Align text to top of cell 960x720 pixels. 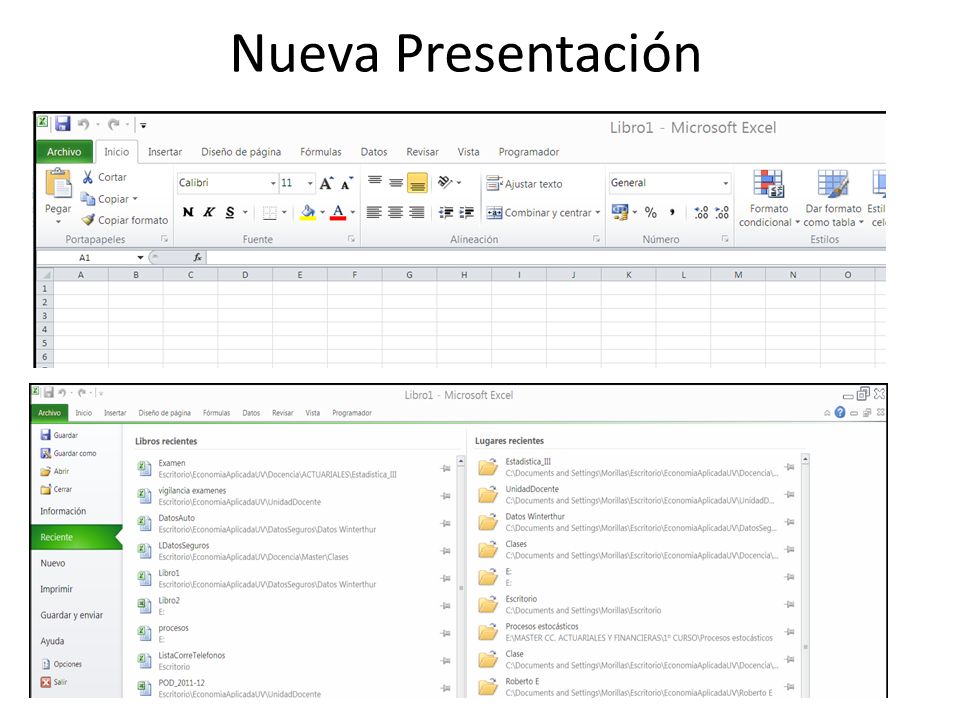[x=375, y=182]
